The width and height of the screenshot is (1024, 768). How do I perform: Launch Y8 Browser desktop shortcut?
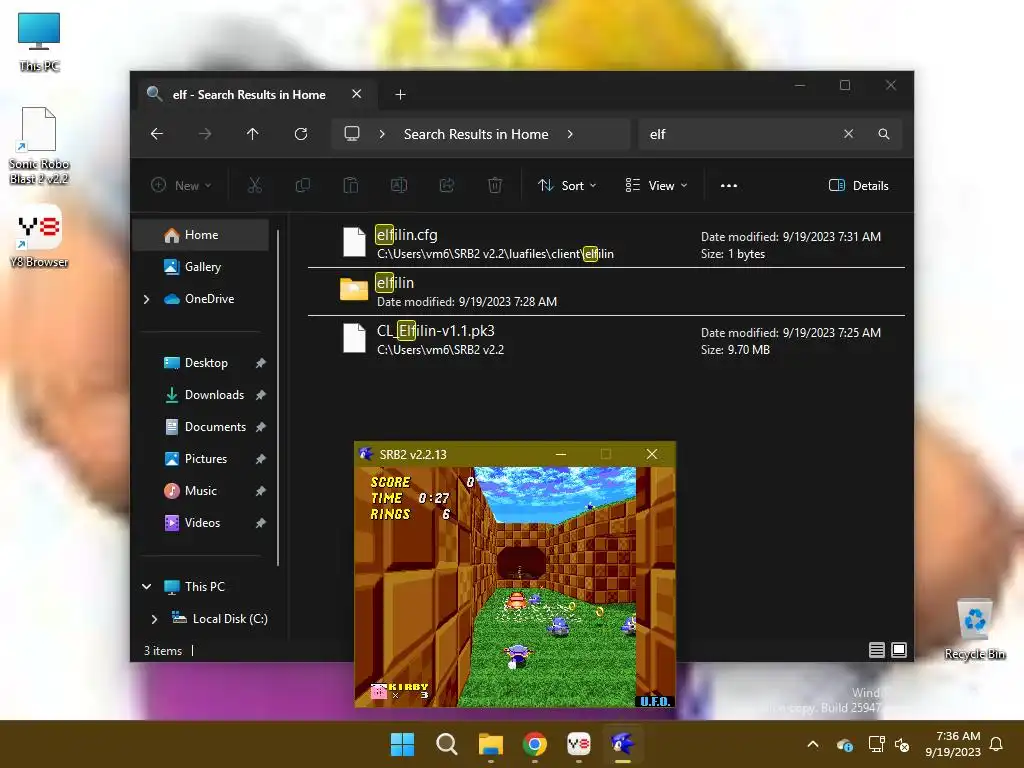[x=39, y=236]
